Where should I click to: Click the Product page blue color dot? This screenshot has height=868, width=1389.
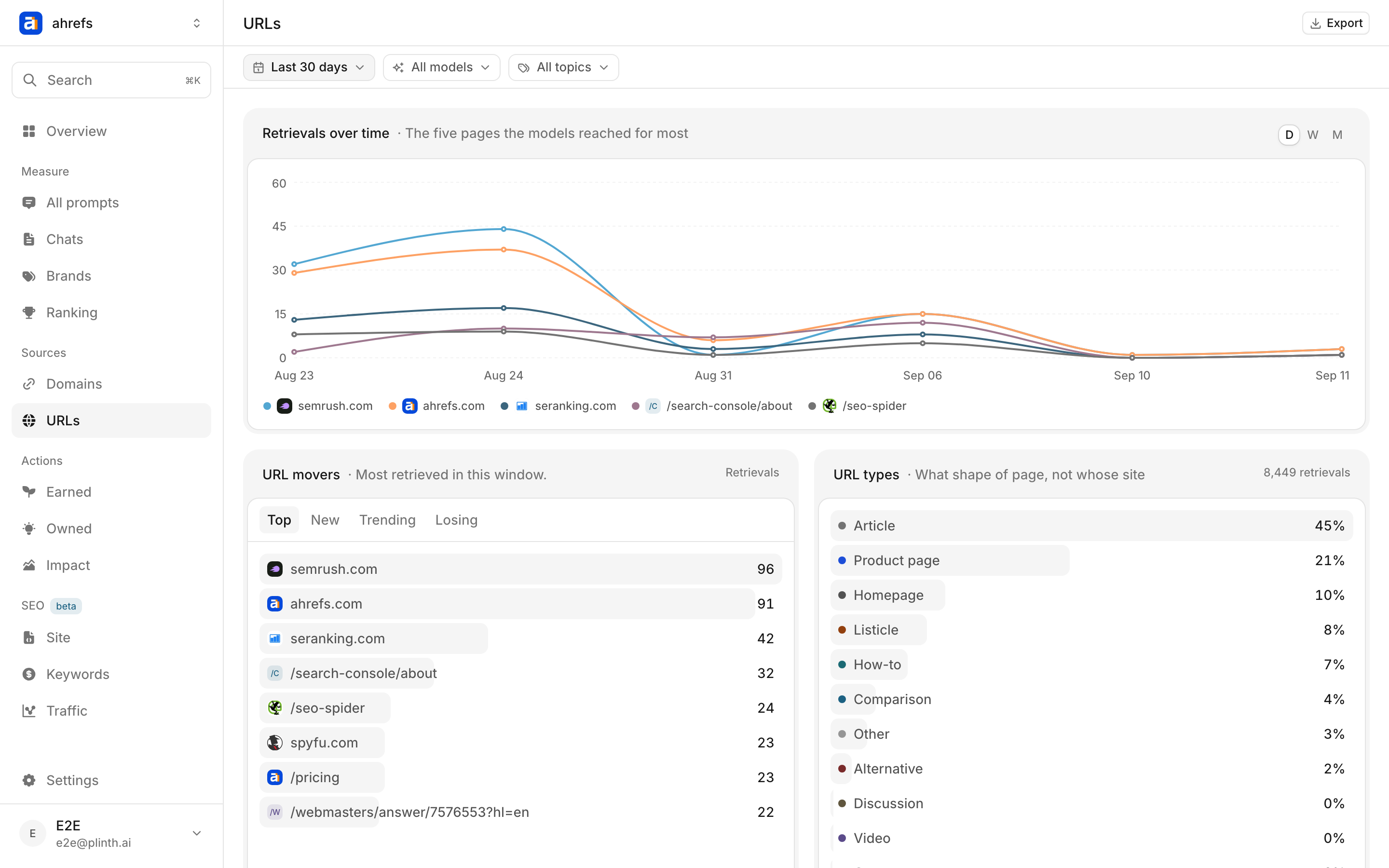[x=842, y=560]
